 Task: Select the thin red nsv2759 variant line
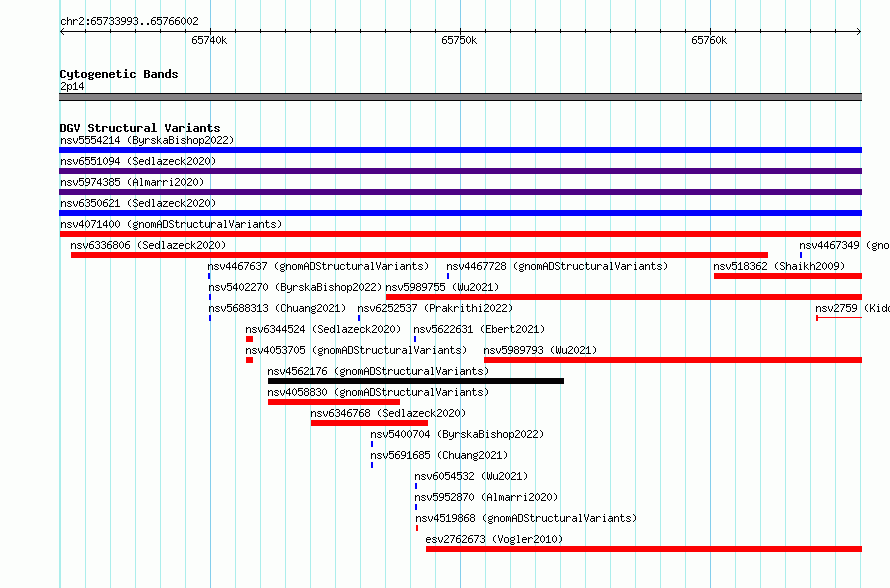[839, 318]
